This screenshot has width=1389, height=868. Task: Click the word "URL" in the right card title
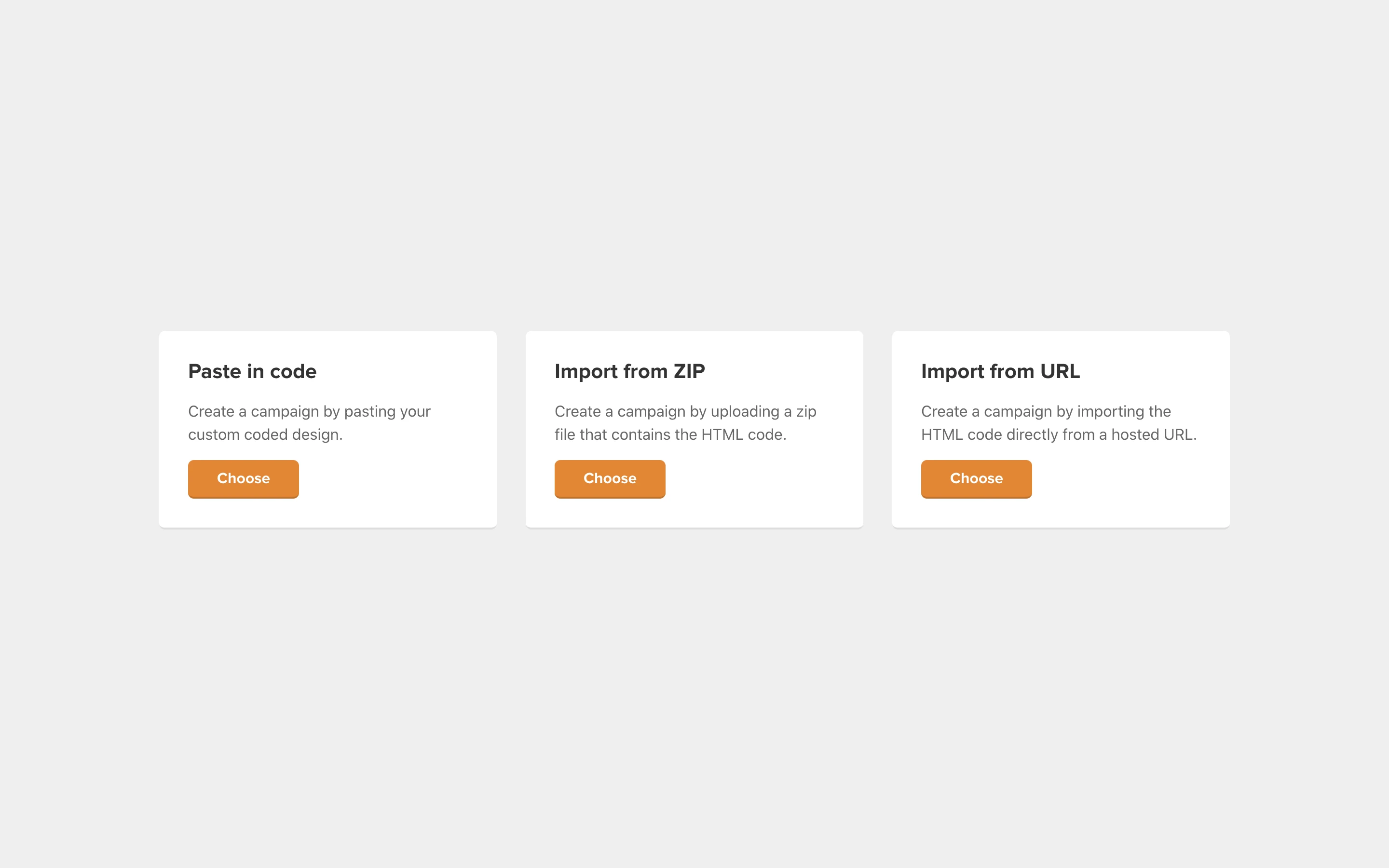click(1060, 371)
